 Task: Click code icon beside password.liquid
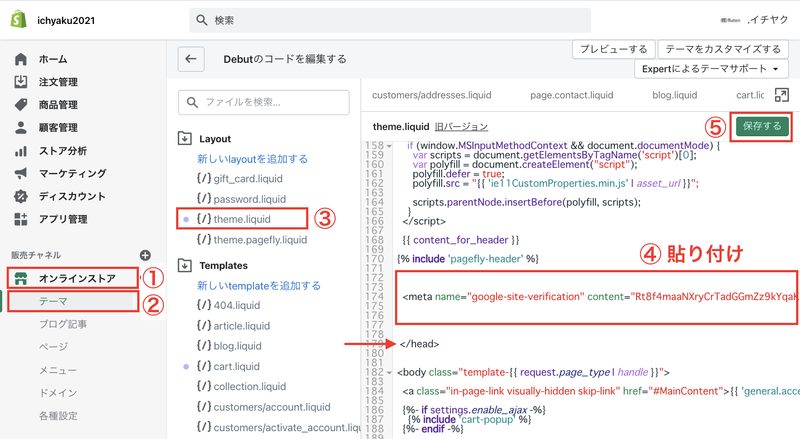[204, 199]
